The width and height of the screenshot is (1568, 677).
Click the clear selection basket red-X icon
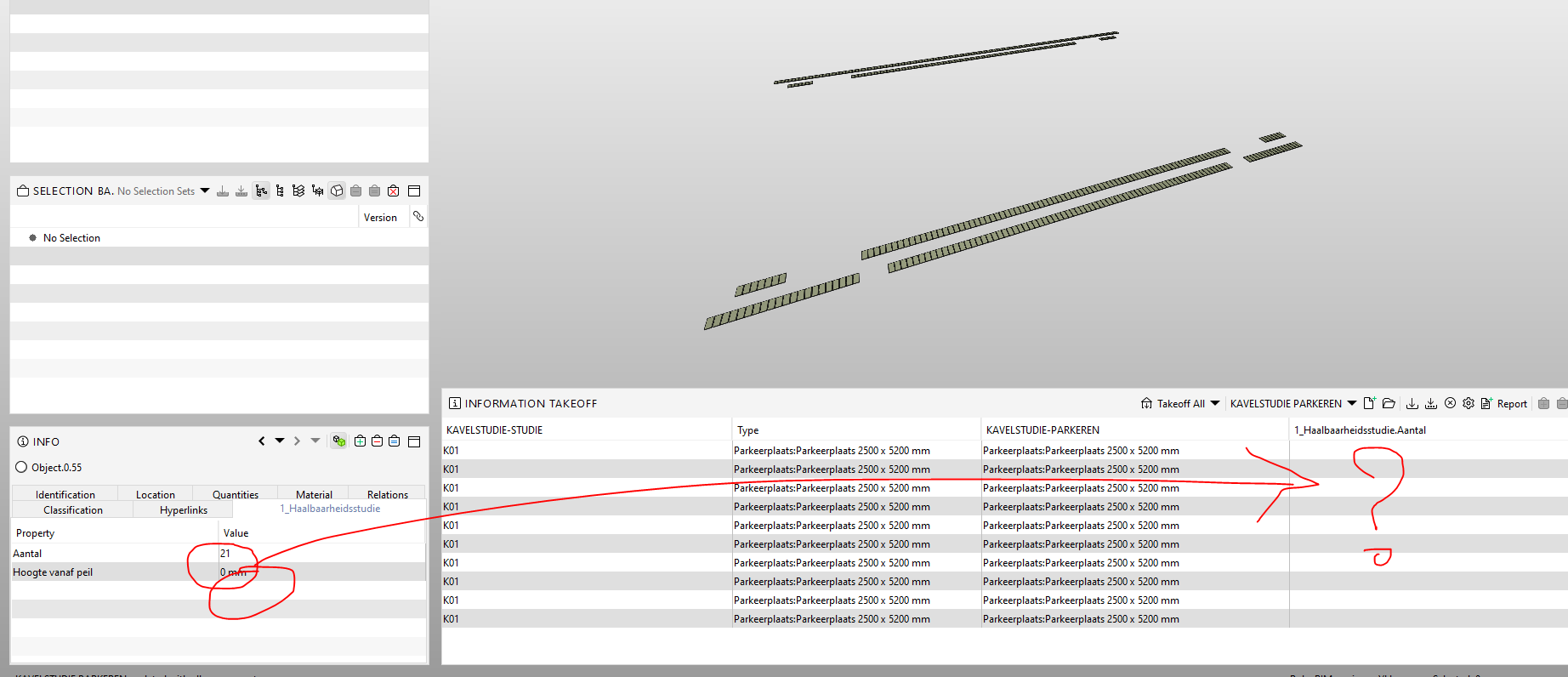393,191
